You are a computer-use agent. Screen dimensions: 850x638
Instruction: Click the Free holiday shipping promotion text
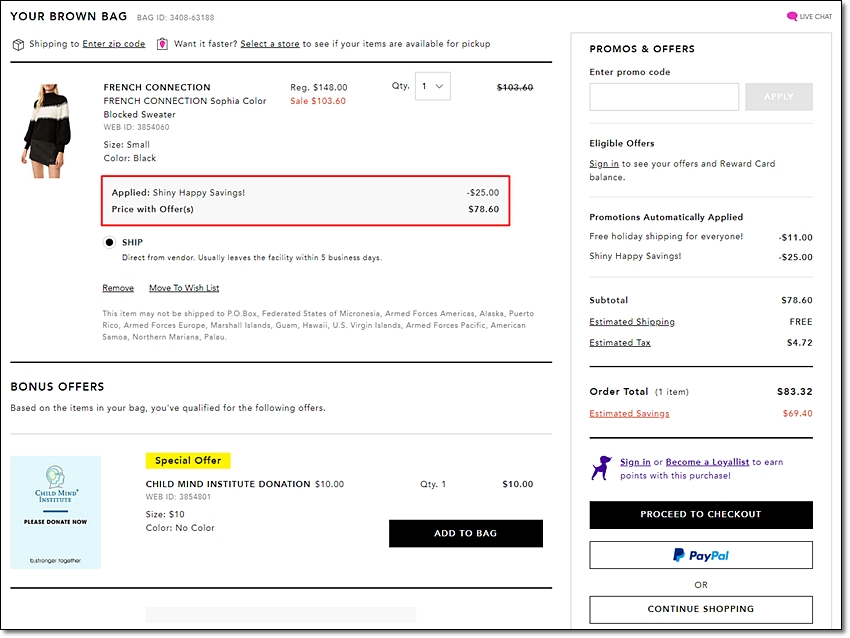pyautogui.click(x=666, y=236)
